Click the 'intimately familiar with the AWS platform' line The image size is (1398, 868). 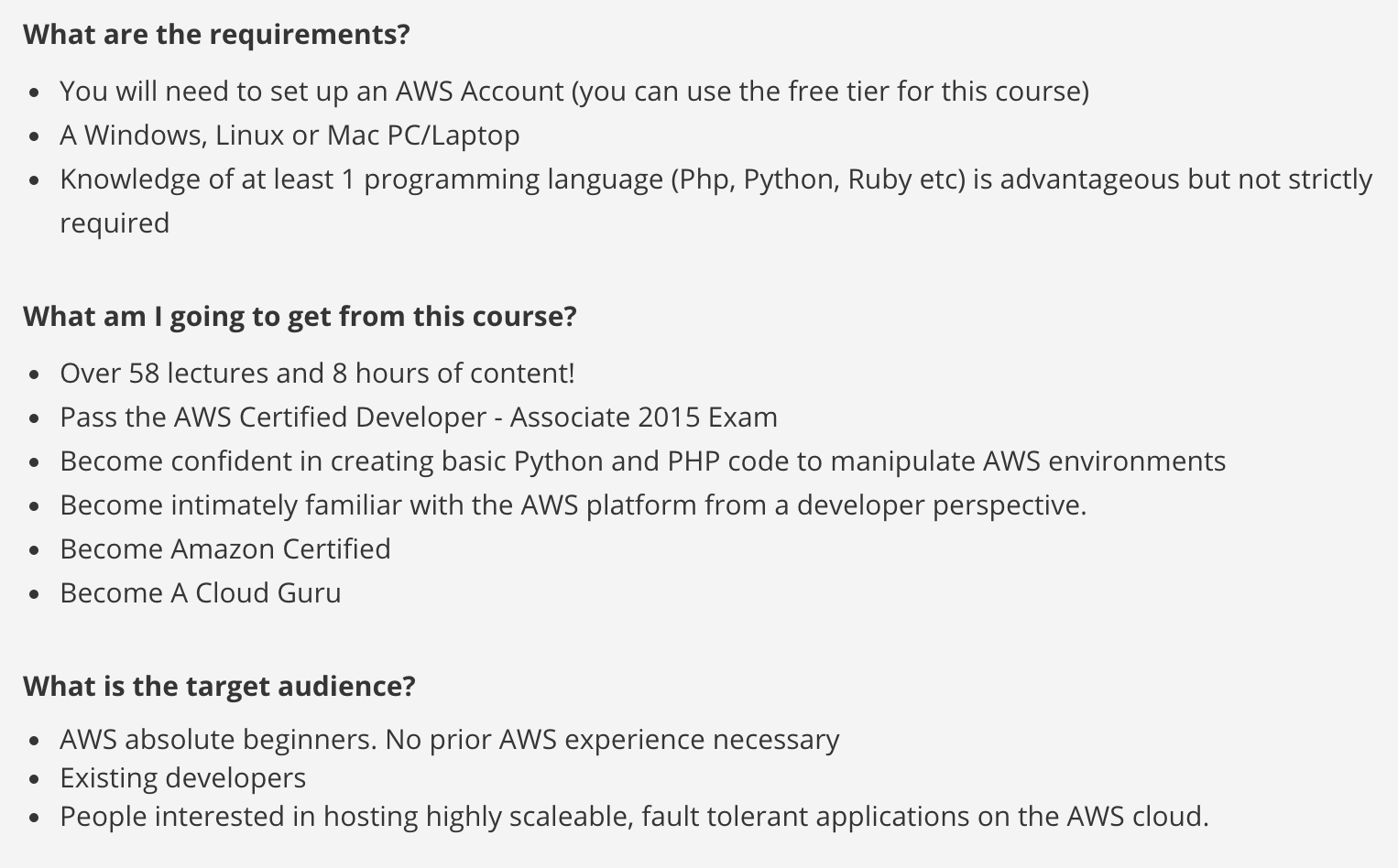click(573, 505)
